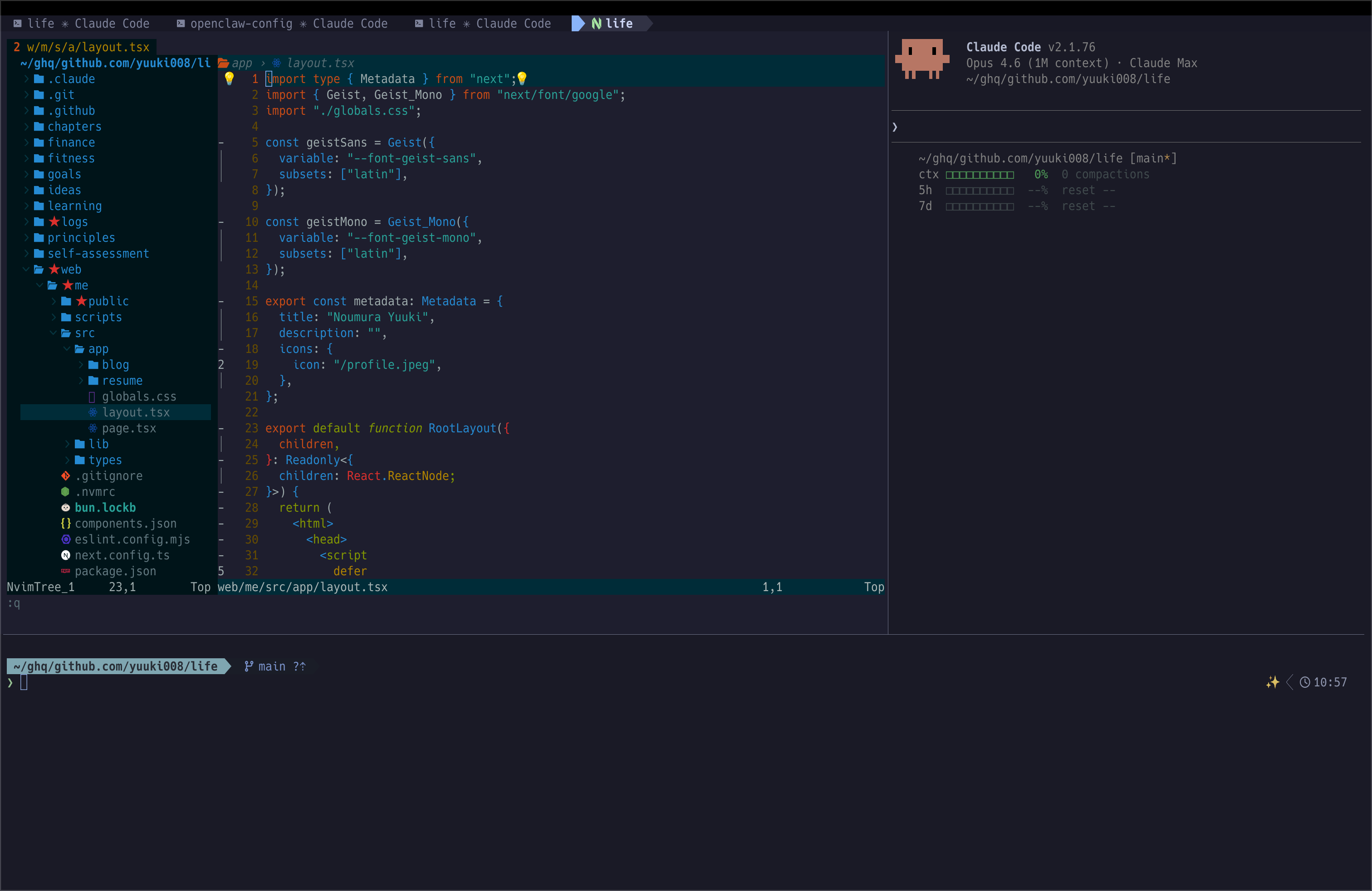
Task: Click the red star marker on the public folder
Action: (81, 301)
